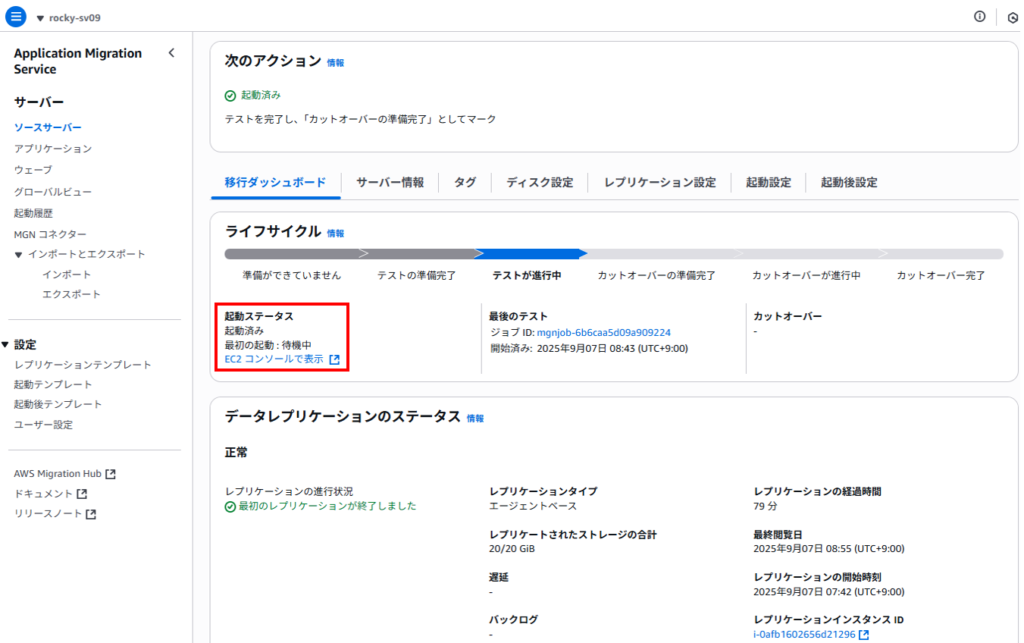This screenshot has width=1024, height=643.
Task: Switch to the 移行ダッシュボード tab
Action: pos(275,183)
